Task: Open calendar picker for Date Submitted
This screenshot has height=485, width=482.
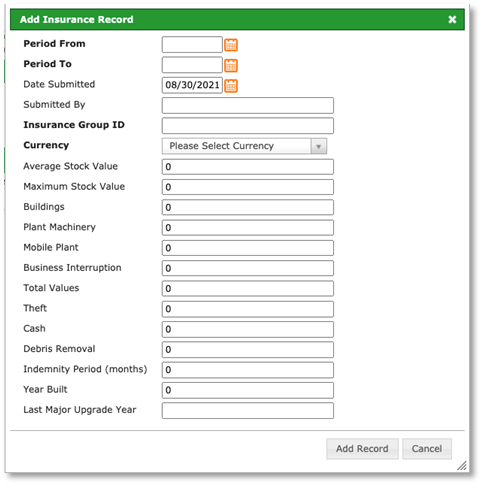Action: coord(231,86)
